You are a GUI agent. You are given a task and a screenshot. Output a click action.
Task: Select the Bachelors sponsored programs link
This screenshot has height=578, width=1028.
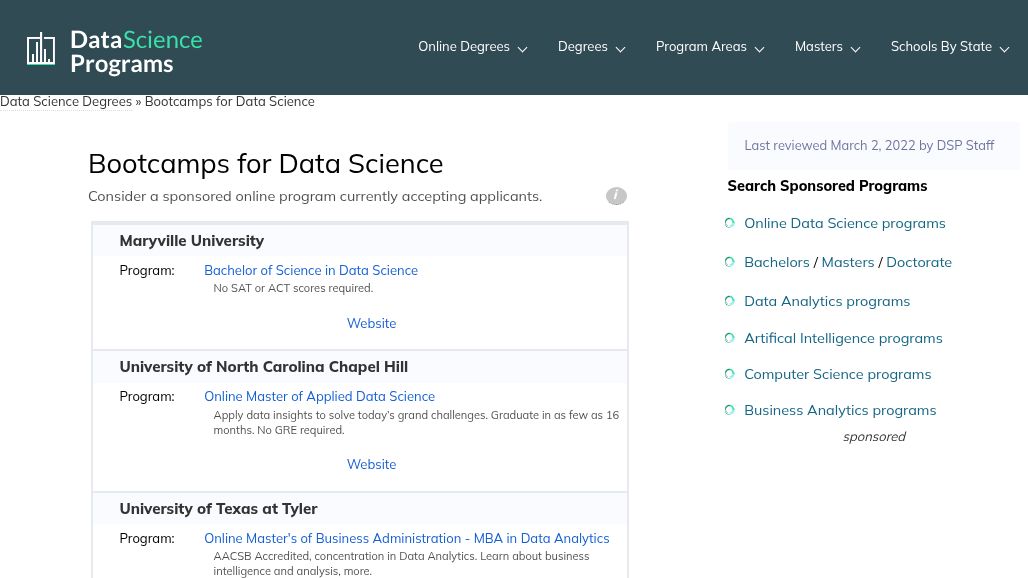pyautogui.click(x=776, y=262)
